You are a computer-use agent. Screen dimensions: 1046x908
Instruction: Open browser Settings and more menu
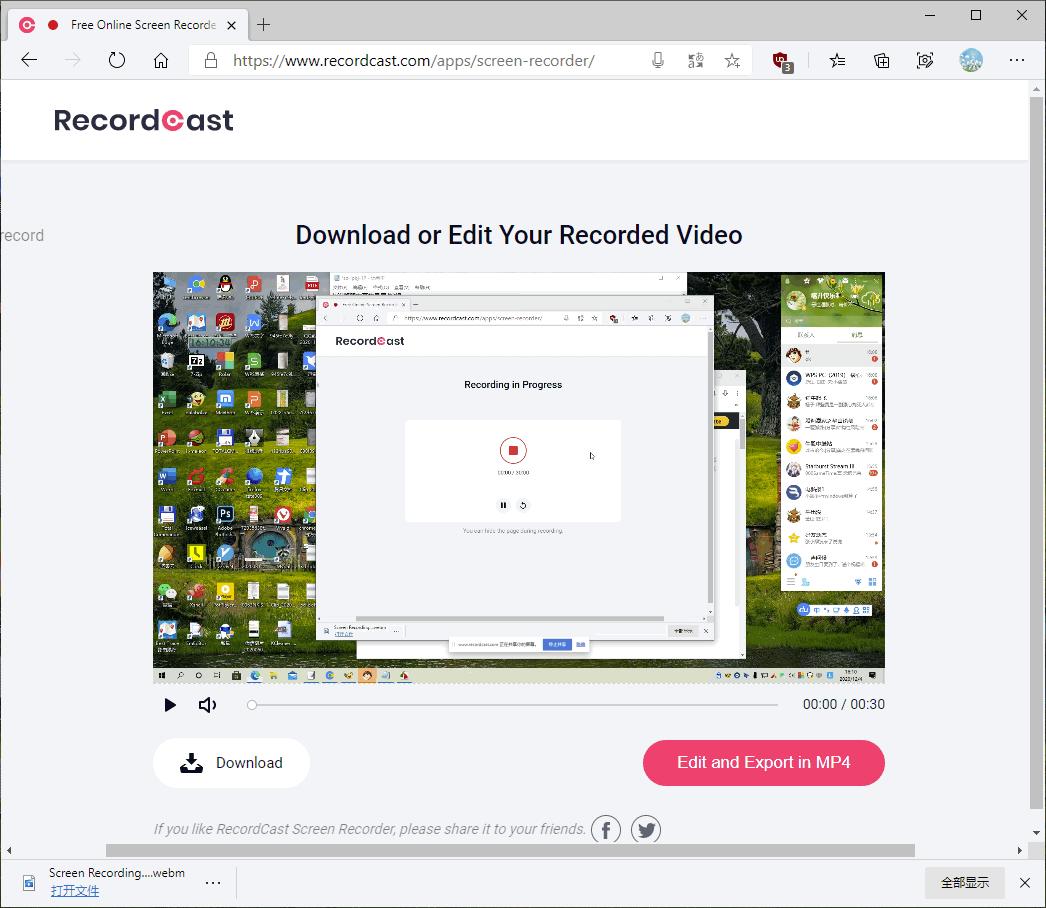(x=1017, y=60)
